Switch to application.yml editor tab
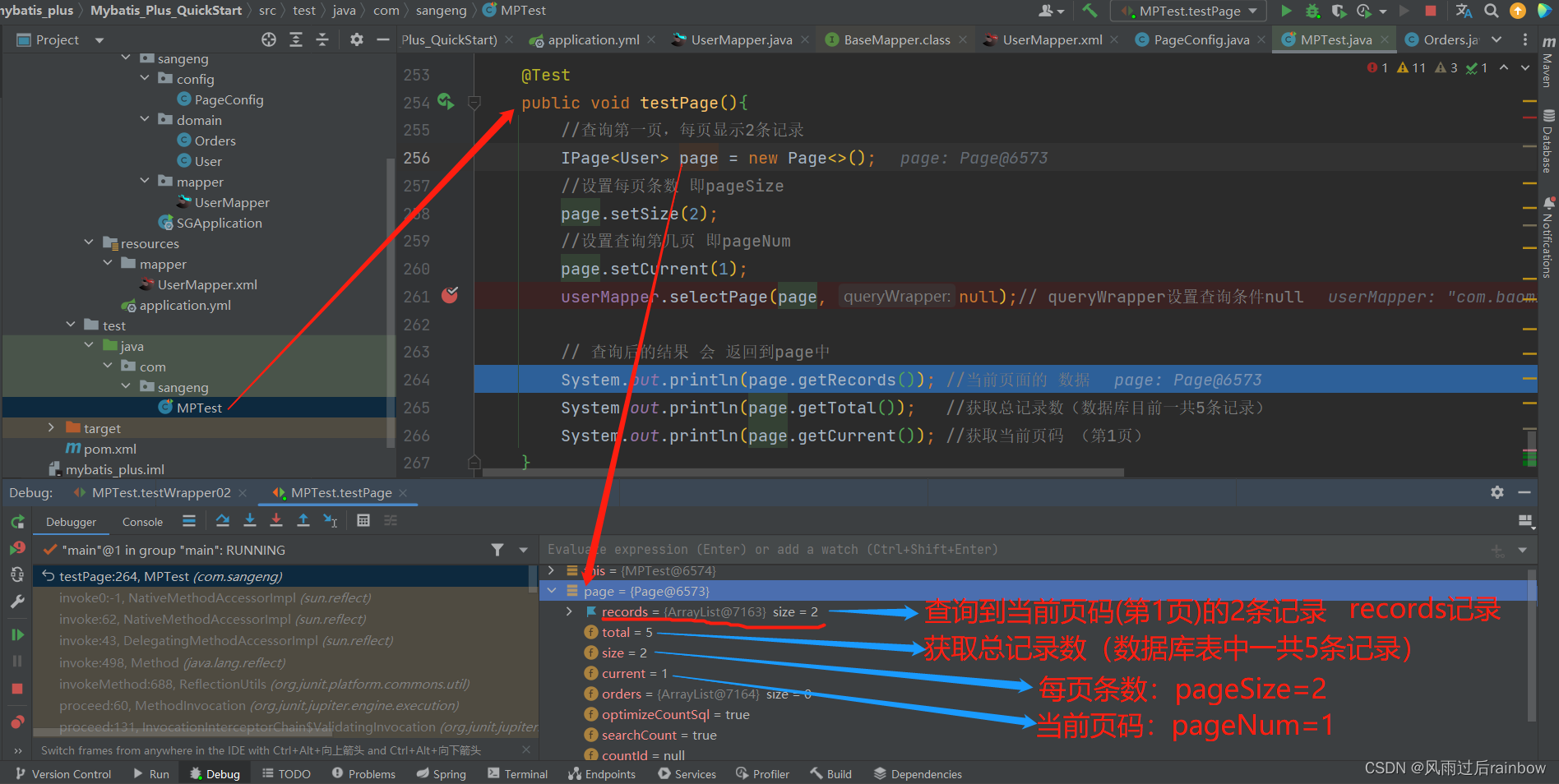 tap(593, 39)
